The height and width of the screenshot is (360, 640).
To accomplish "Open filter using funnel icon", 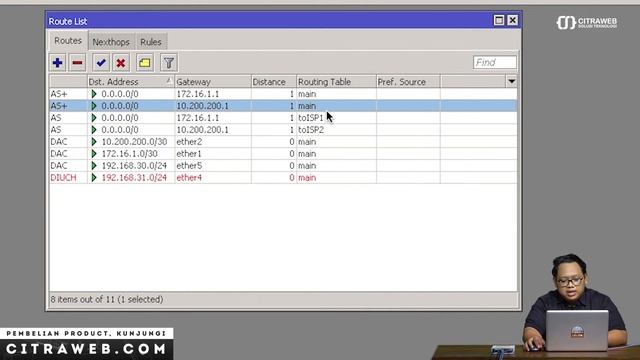I will click(x=169, y=63).
